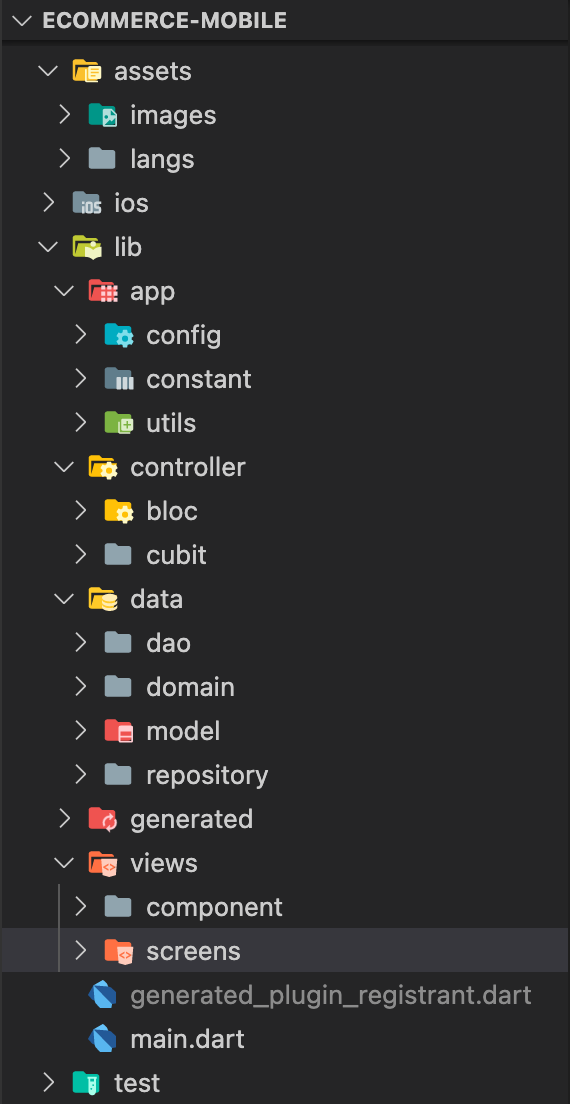The height and width of the screenshot is (1104, 570).
Task: Click the config folder gear icon
Action: click(x=119, y=335)
